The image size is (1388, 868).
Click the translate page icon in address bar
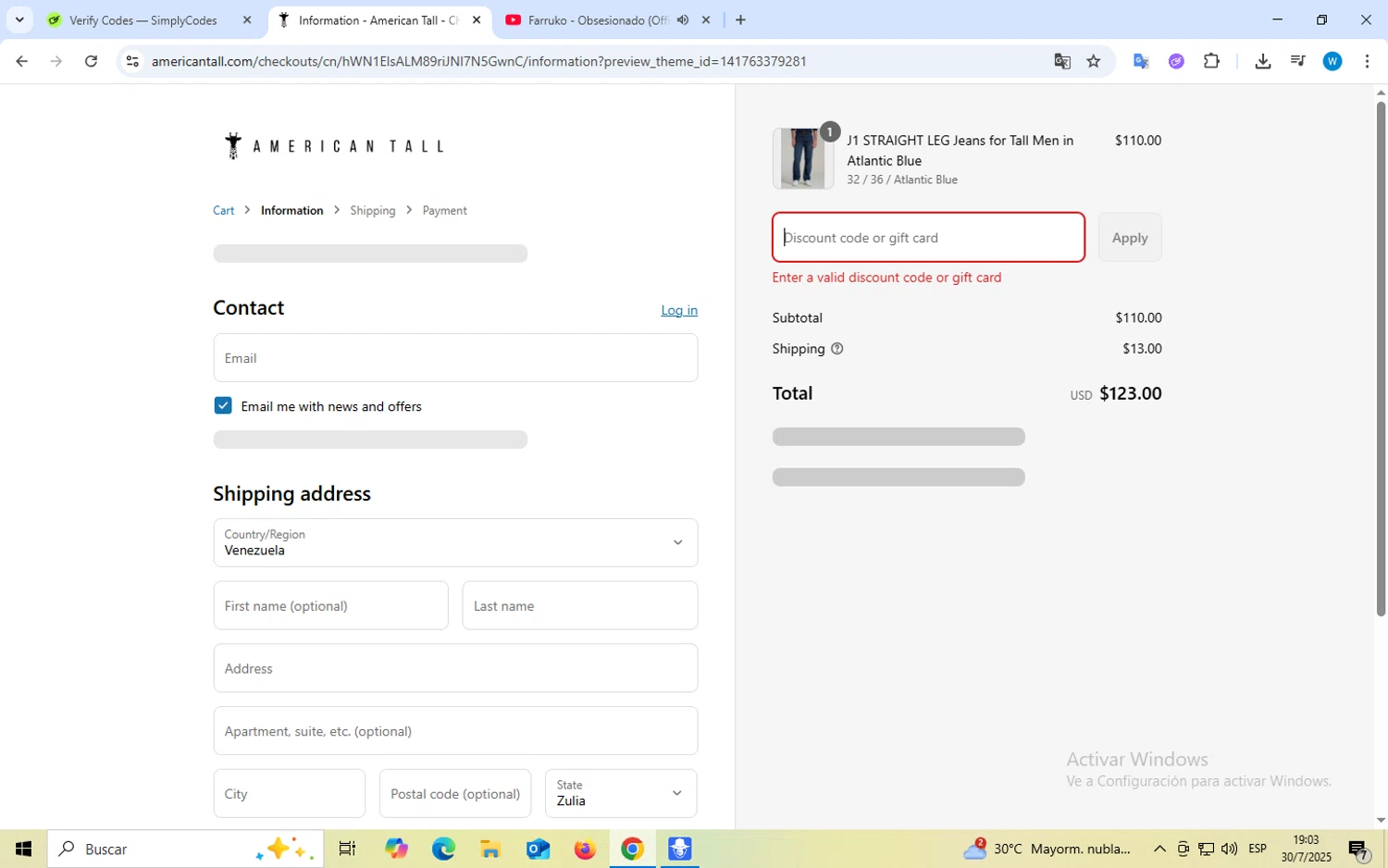point(1062,61)
